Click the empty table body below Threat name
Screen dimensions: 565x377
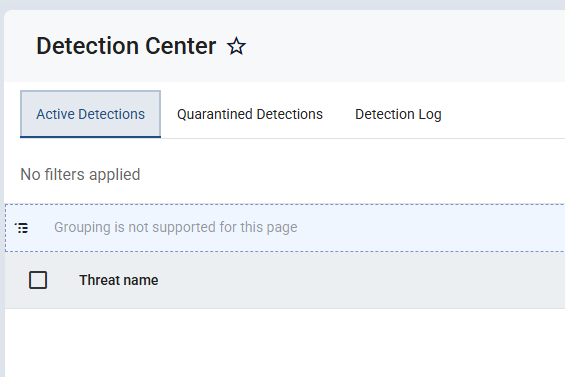click(285, 342)
